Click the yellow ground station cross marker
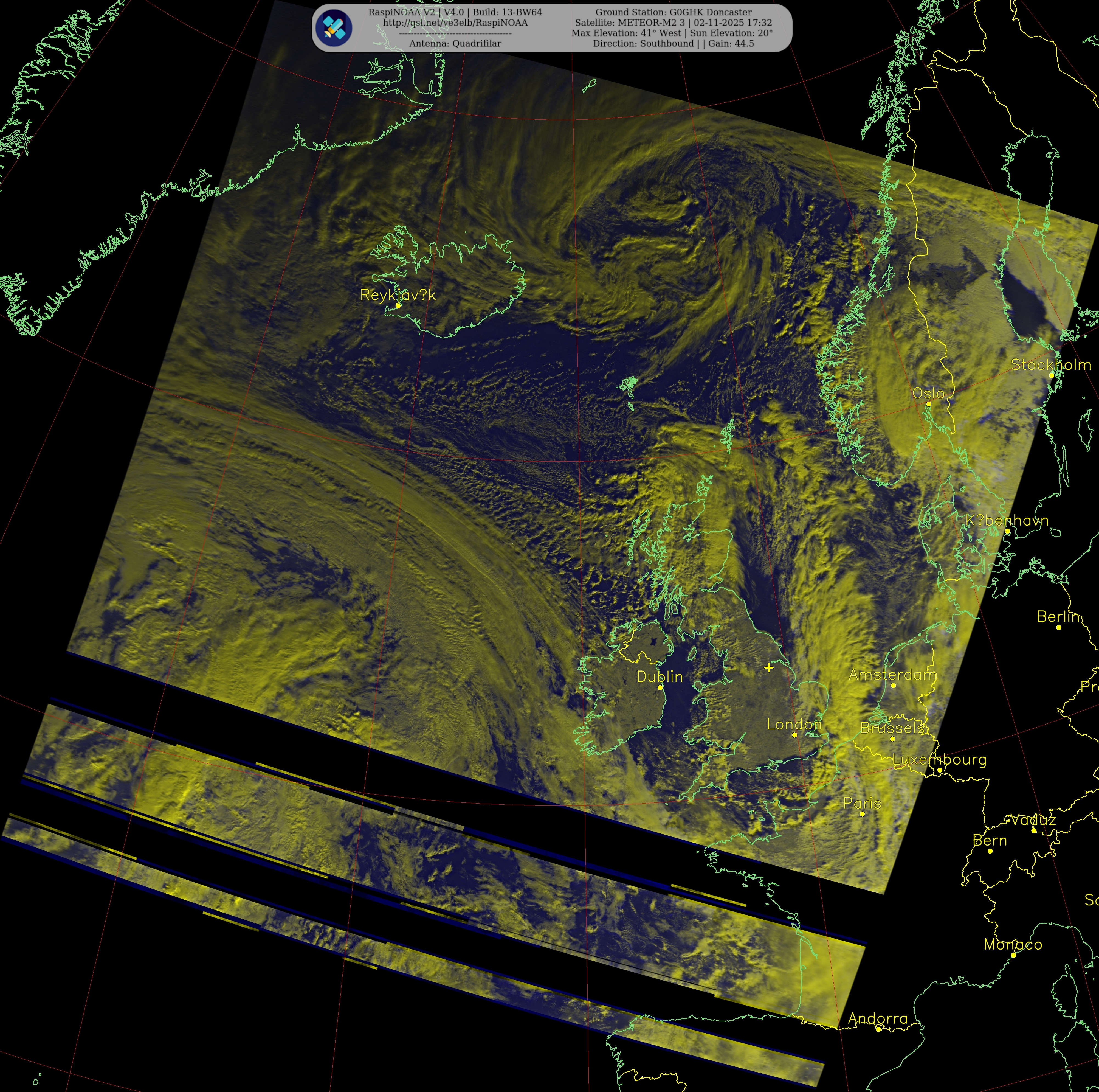Screen dimensions: 1099x1092 pos(768,667)
